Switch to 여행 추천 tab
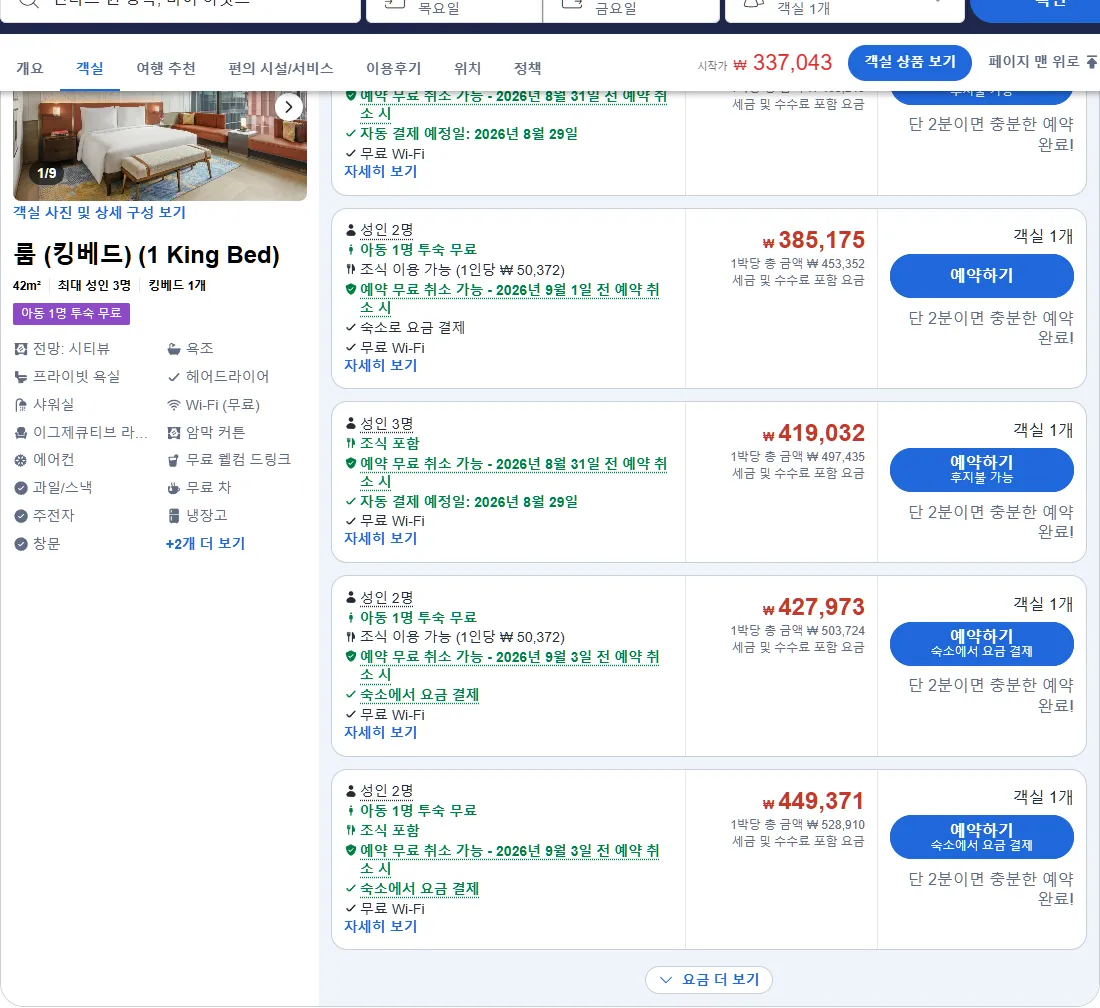This screenshot has width=1100, height=1008. point(166,69)
